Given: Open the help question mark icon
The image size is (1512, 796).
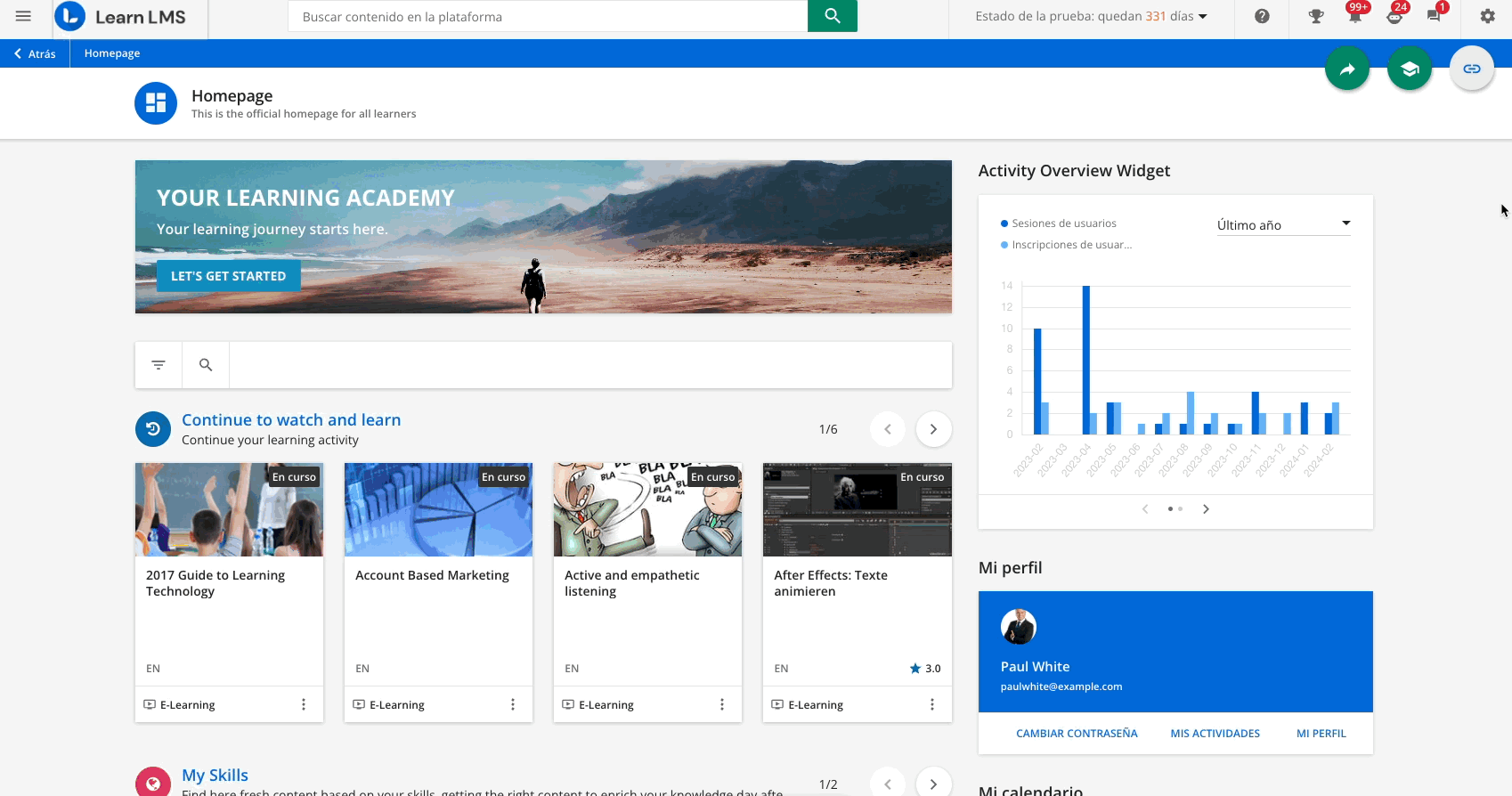Looking at the screenshot, I should [x=1262, y=16].
